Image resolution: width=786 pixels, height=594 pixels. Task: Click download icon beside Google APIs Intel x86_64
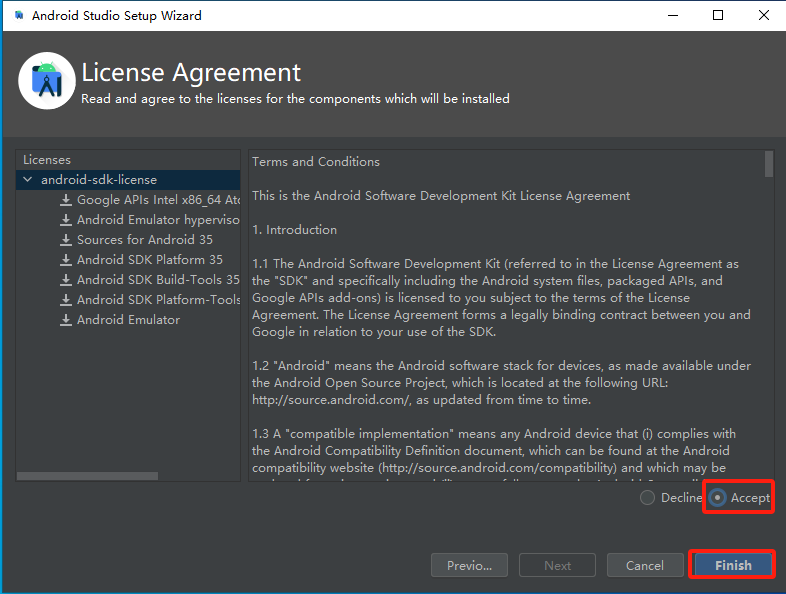[66, 200]
